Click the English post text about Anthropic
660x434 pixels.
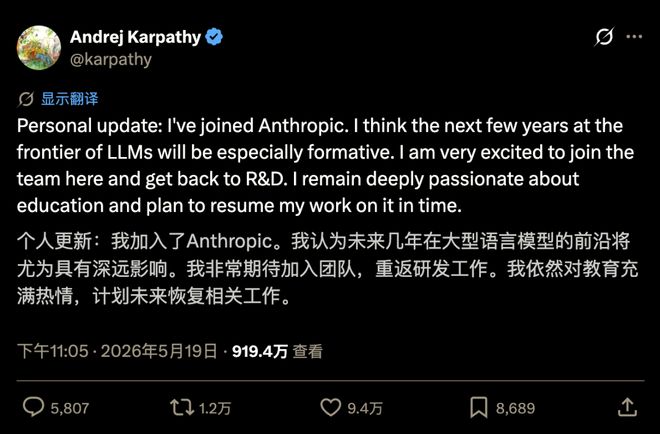tap(325, 166)
